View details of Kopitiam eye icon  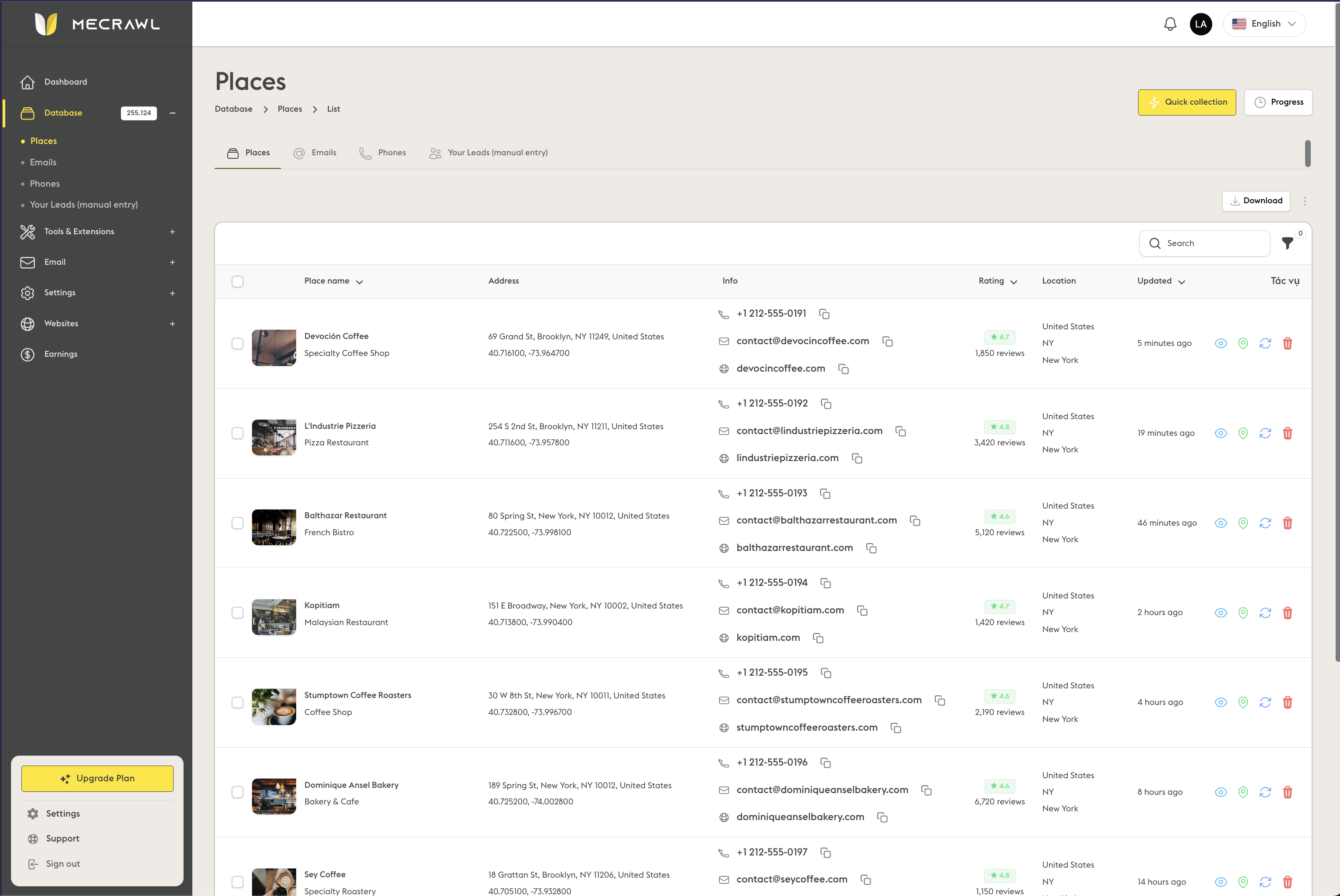pyautogui.click(x=1220, y=612)
